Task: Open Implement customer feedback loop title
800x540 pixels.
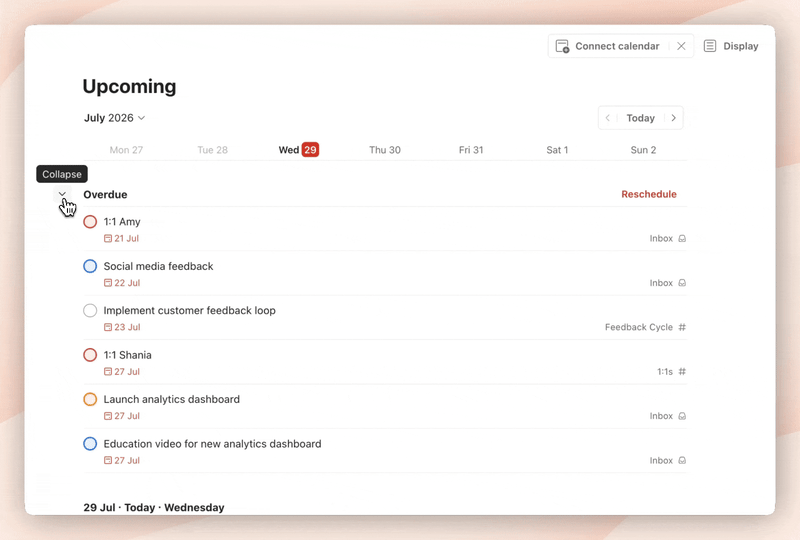Action: pos(189,310)
